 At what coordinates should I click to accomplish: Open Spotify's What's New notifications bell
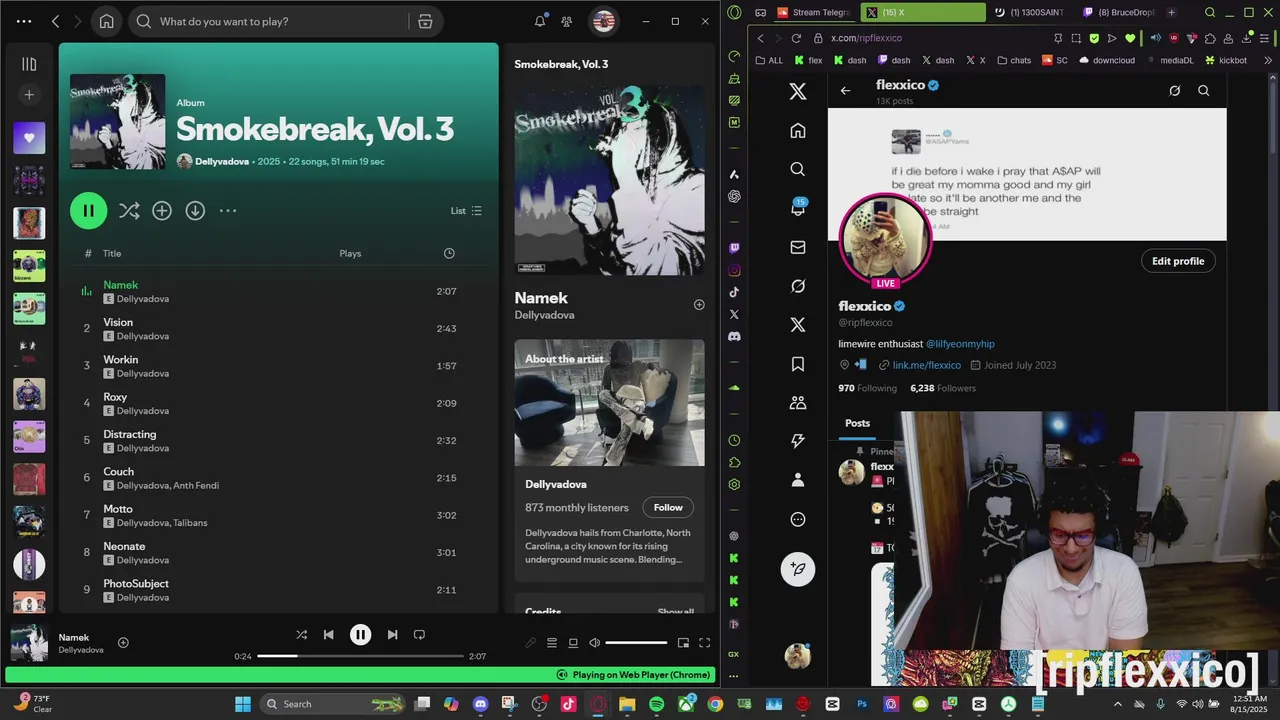click(x=540, y=21)
